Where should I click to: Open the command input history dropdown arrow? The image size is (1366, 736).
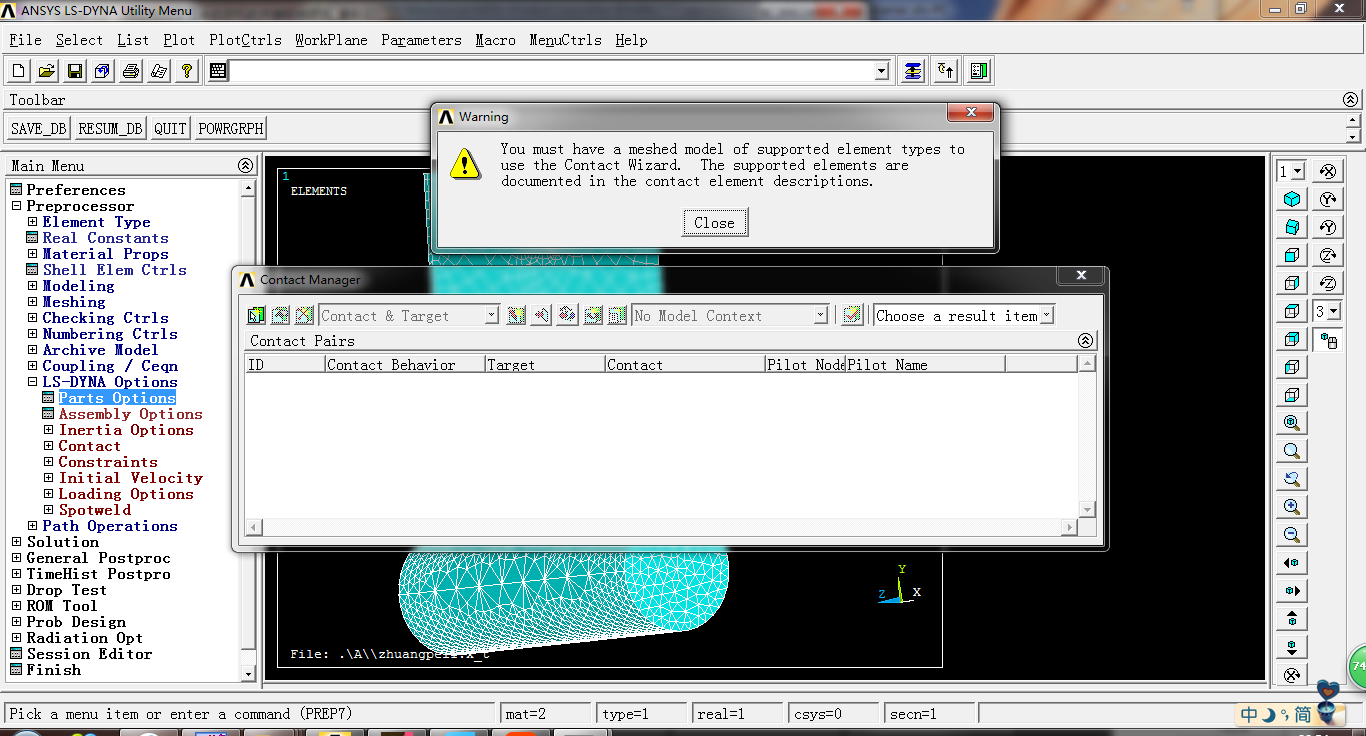pos(881,71)
